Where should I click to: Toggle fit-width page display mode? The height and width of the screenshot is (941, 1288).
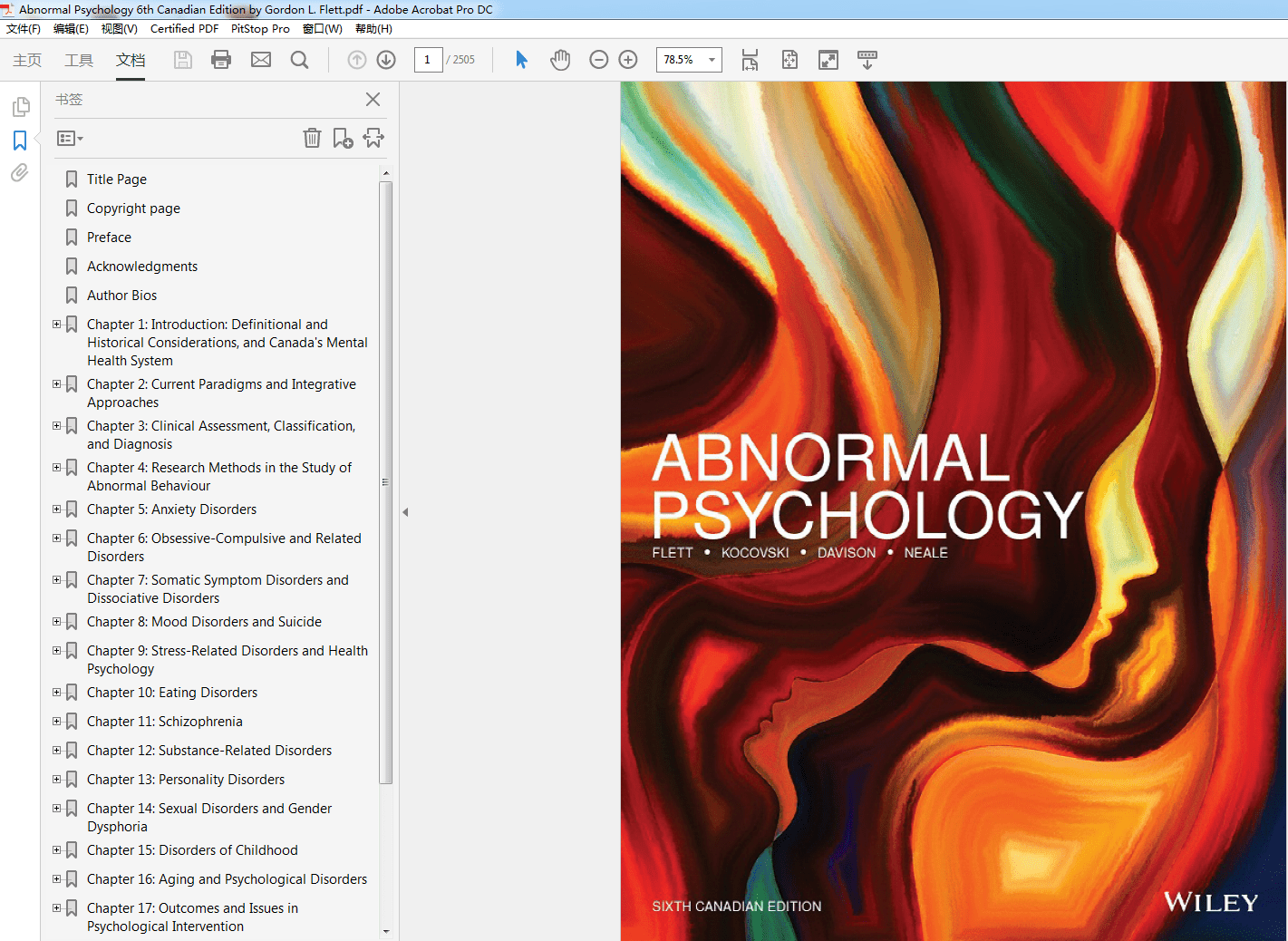(750, 59)
